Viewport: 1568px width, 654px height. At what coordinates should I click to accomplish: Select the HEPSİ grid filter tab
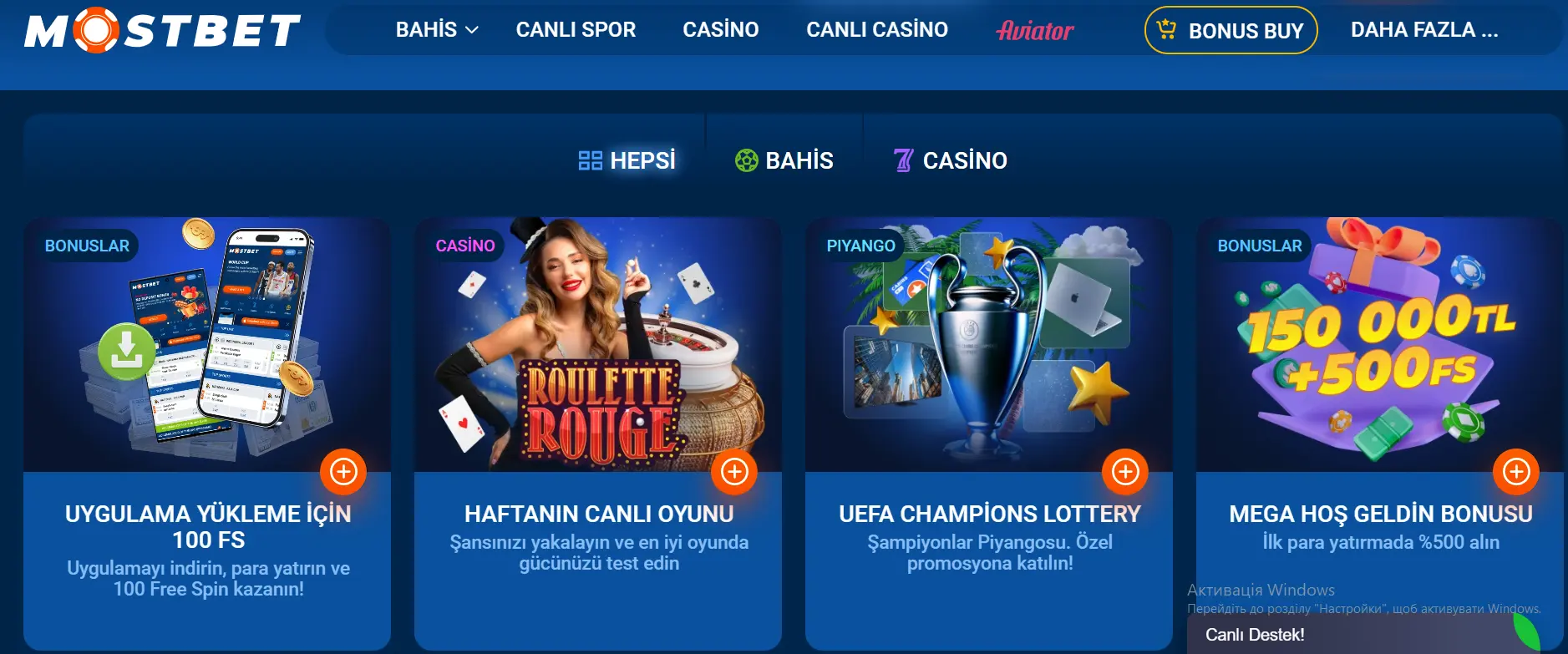(627, 160)
